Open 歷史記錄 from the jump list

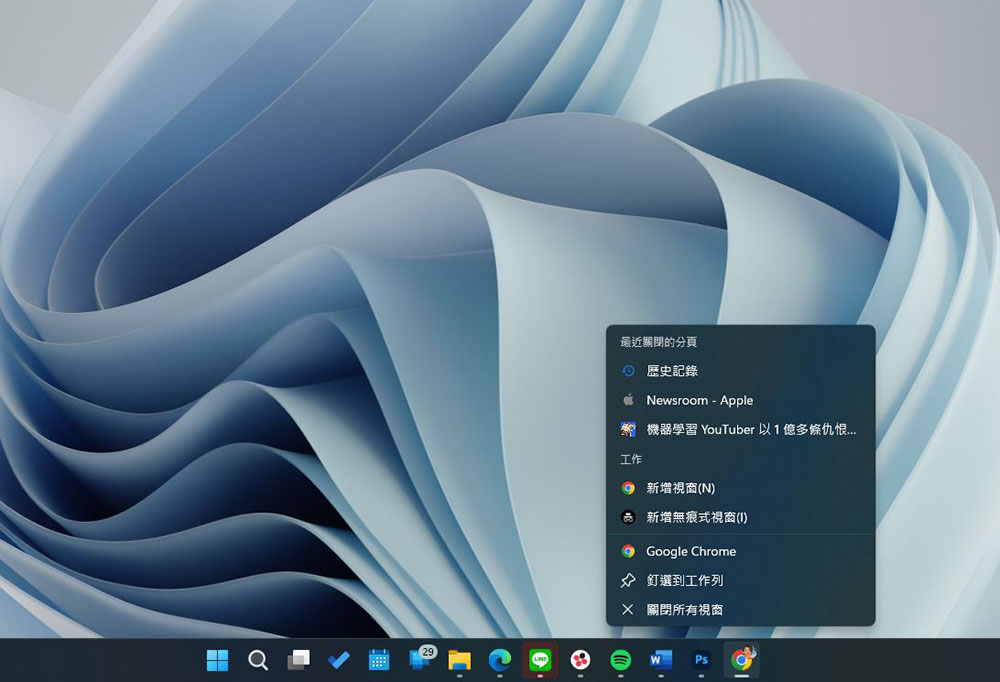672,371
